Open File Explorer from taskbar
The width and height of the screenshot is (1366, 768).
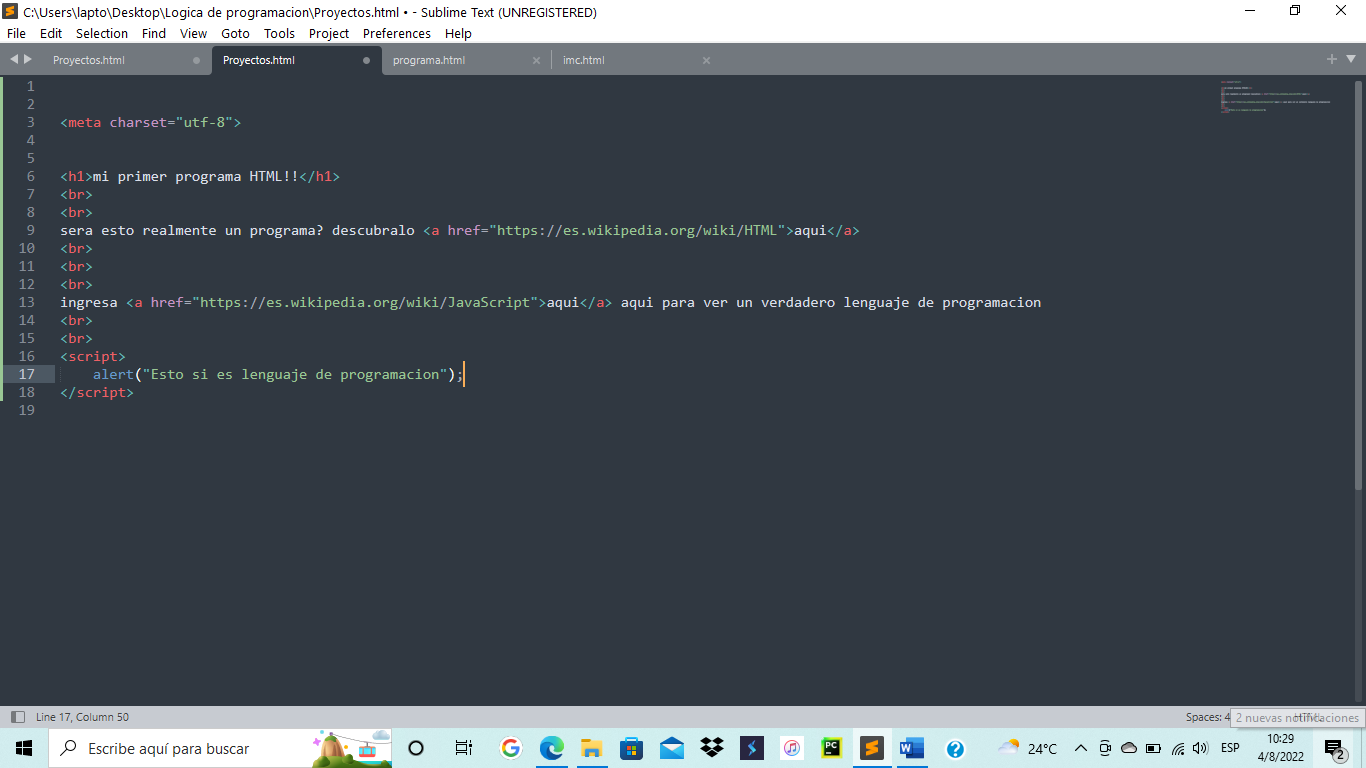[591, 748]
